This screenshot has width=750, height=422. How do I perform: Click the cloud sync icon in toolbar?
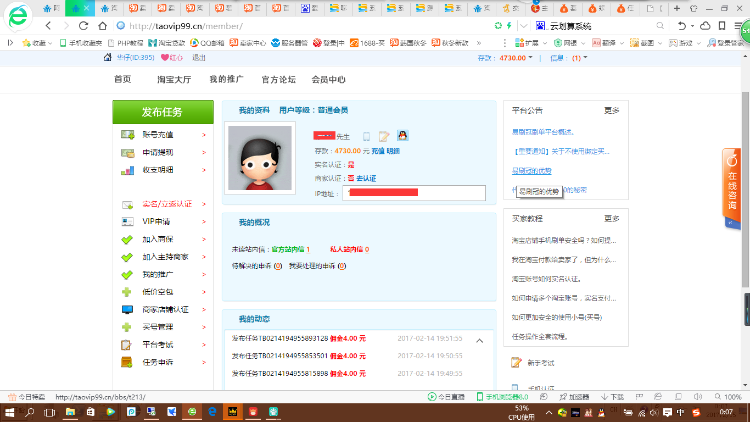(x=705, y=26)
